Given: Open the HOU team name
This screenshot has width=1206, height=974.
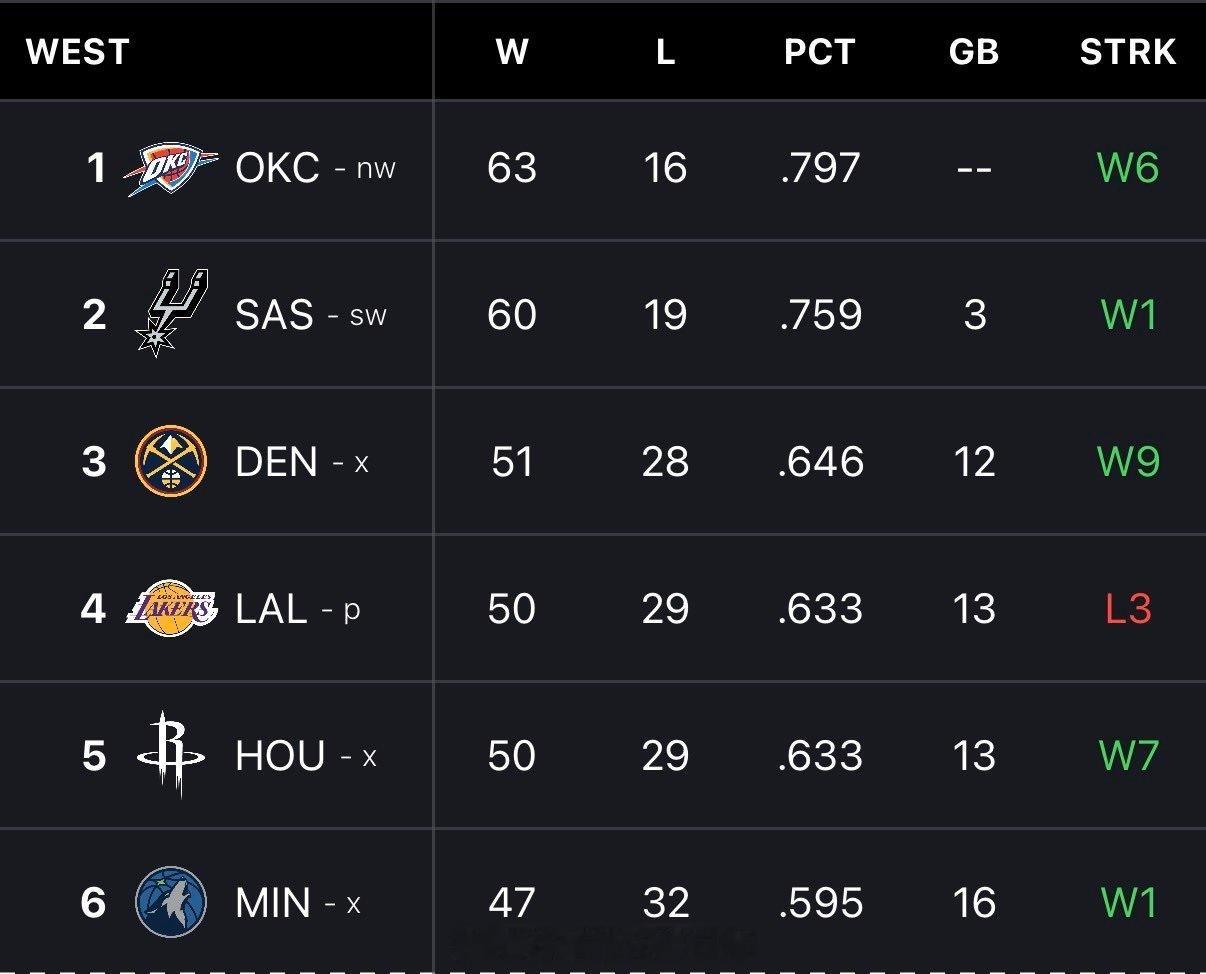Looking at the screenshot, I should click(280, 756).
